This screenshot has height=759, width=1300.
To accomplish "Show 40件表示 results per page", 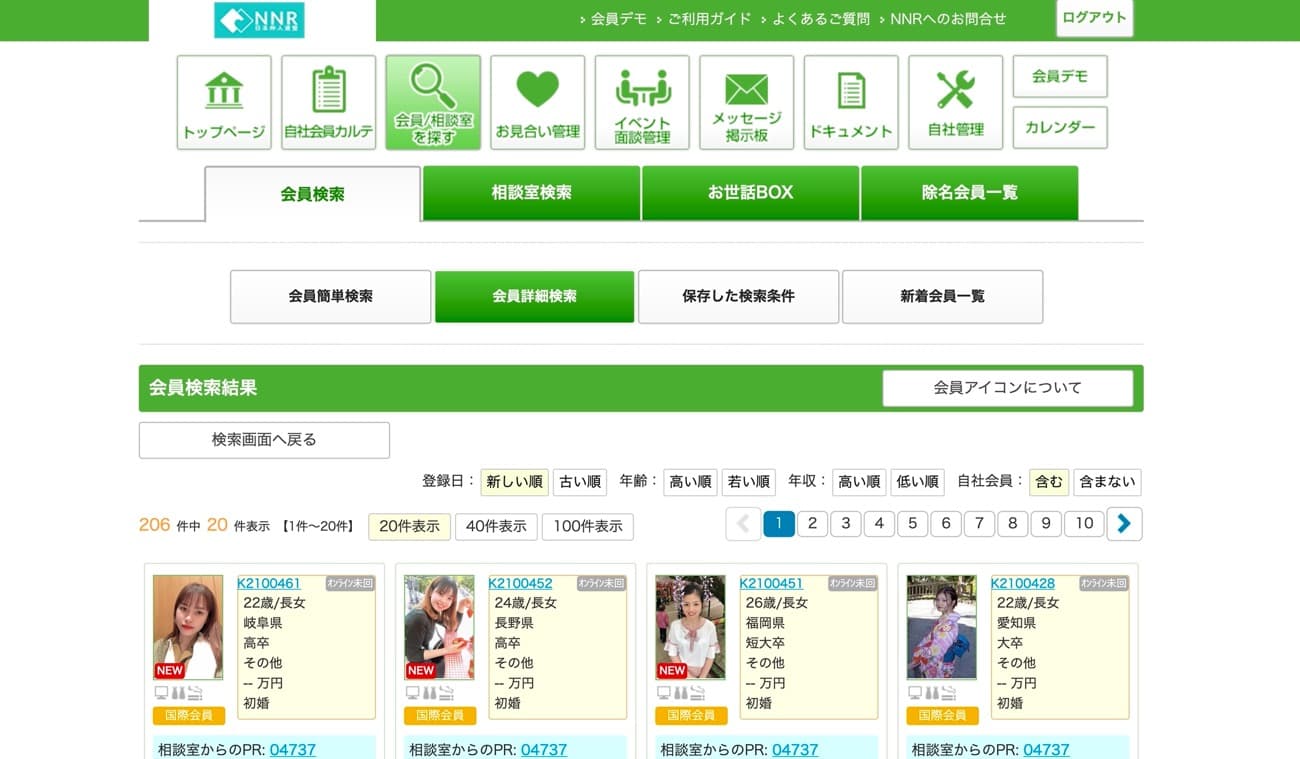I will point(496,526).
